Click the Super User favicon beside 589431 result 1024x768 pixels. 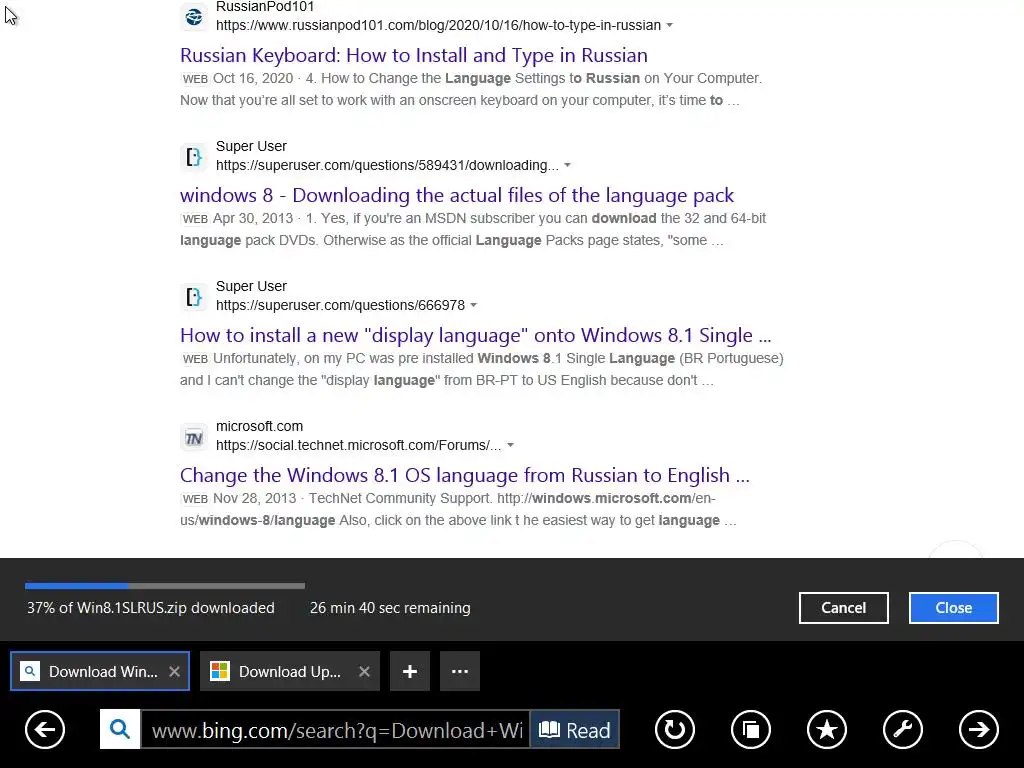194,157
